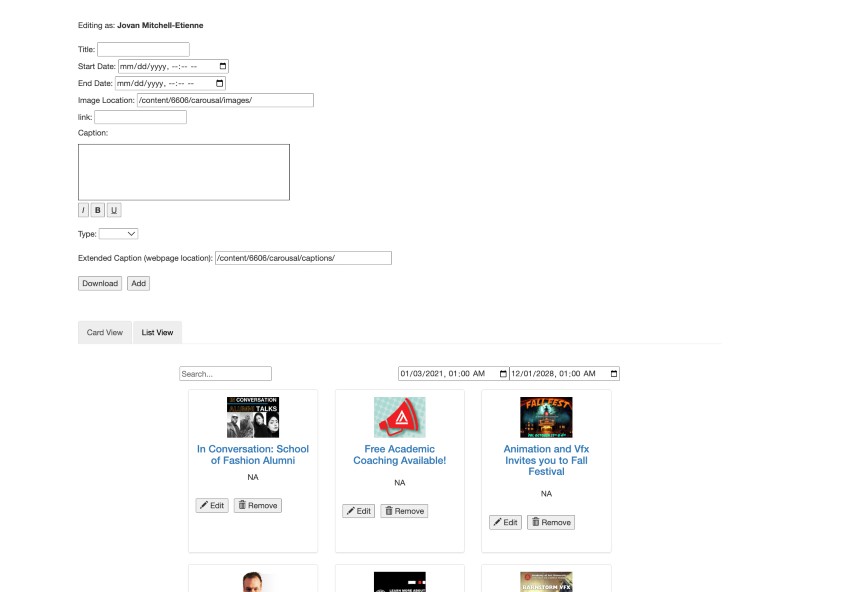Apply bold formatting to the caption
This screenshot has height=592, width=849.
pos(96,210)
